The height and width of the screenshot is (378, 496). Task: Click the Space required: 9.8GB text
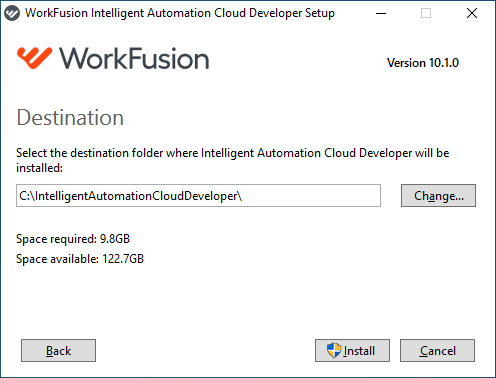coord(73,239)
